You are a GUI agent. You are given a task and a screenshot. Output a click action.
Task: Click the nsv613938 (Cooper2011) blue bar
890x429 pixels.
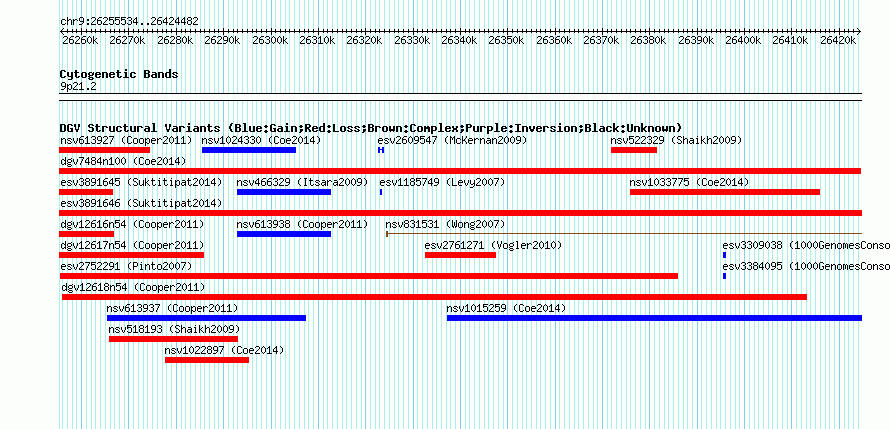(284, 234)
